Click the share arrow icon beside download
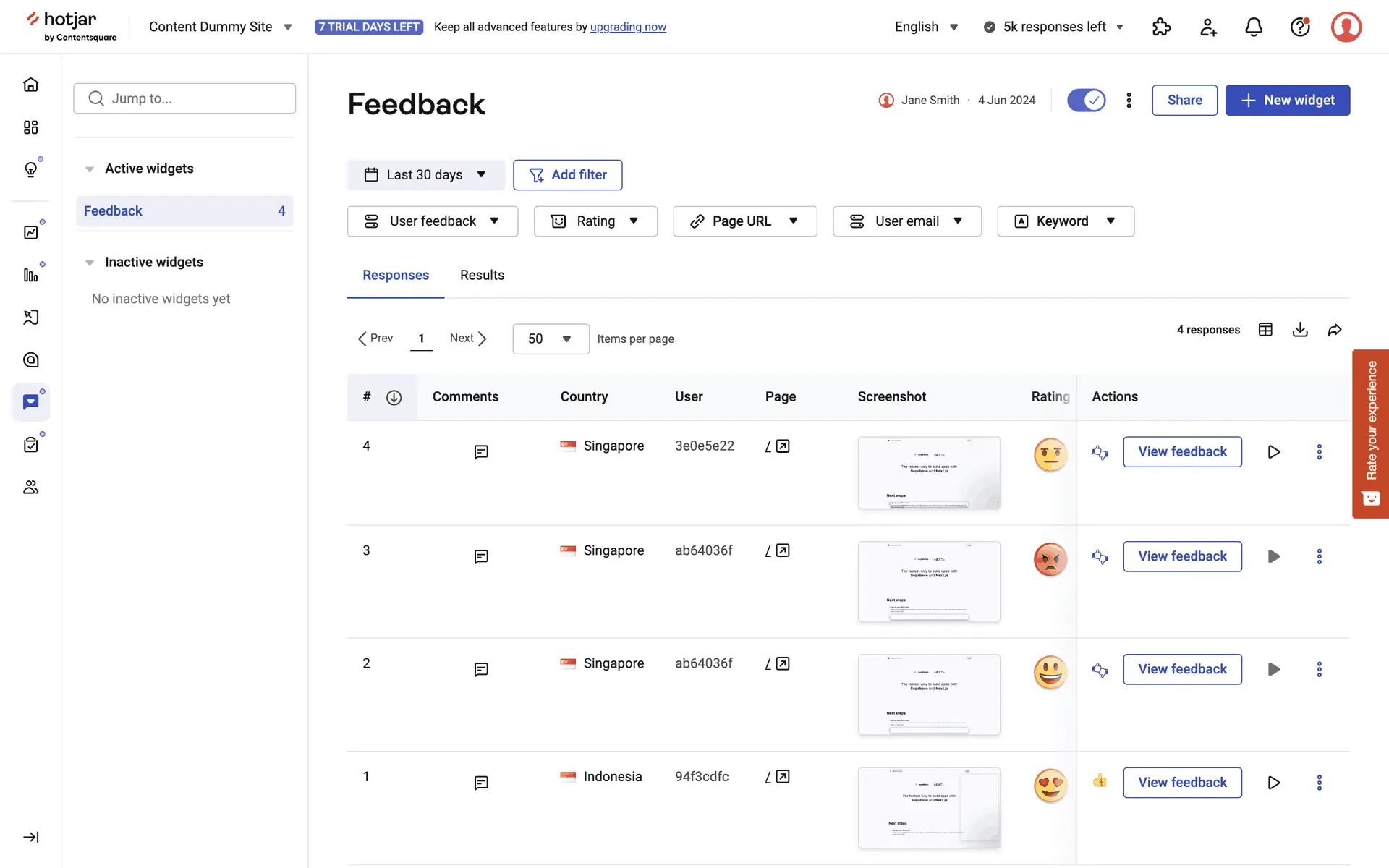 1335,330
